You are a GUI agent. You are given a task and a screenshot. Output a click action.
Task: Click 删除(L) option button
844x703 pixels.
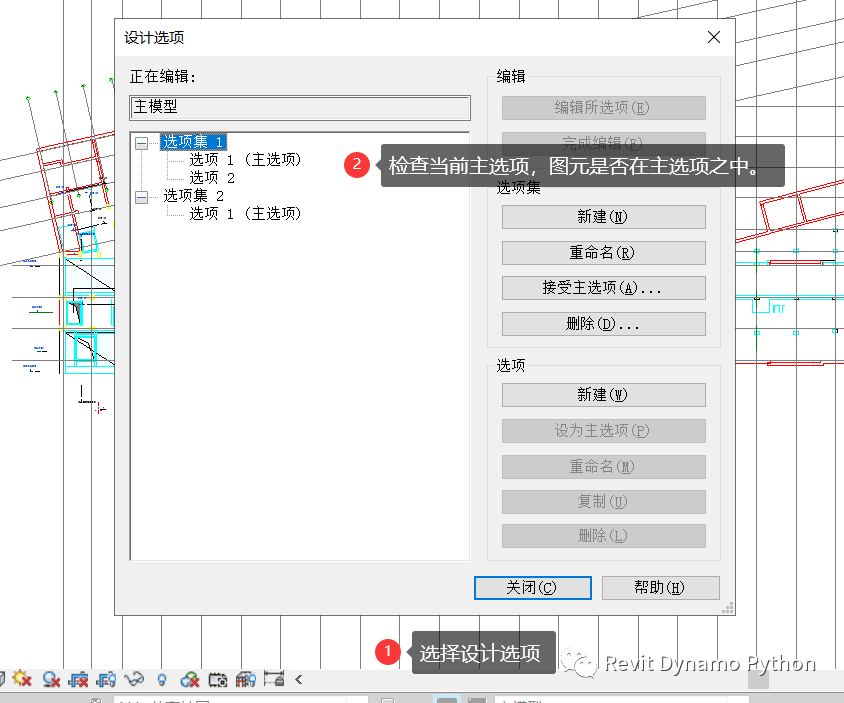click(x=603, y=536)
